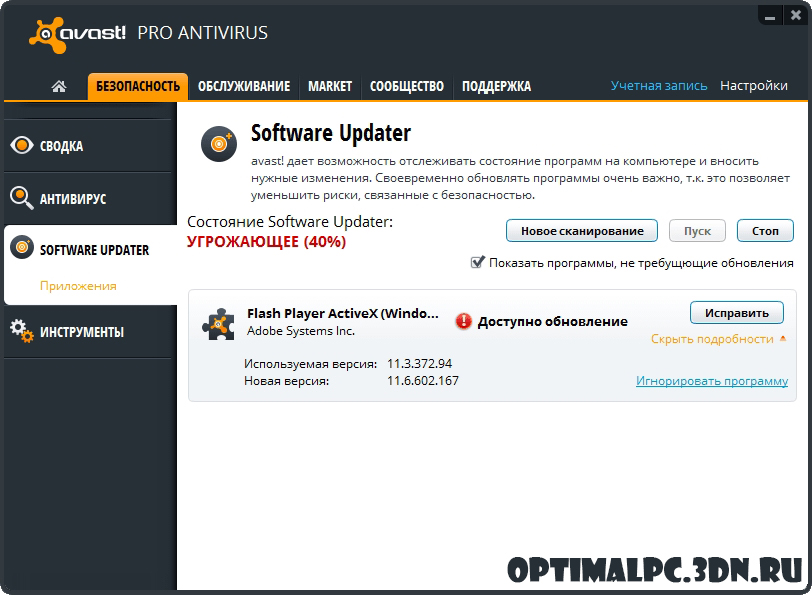
Task: Open Учетная запись link
Action: coord(659,85)
